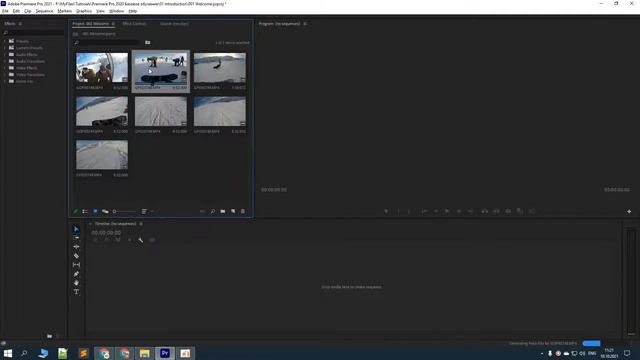Open Windows notification center icon
640x360 pixels.
(627, 353)
